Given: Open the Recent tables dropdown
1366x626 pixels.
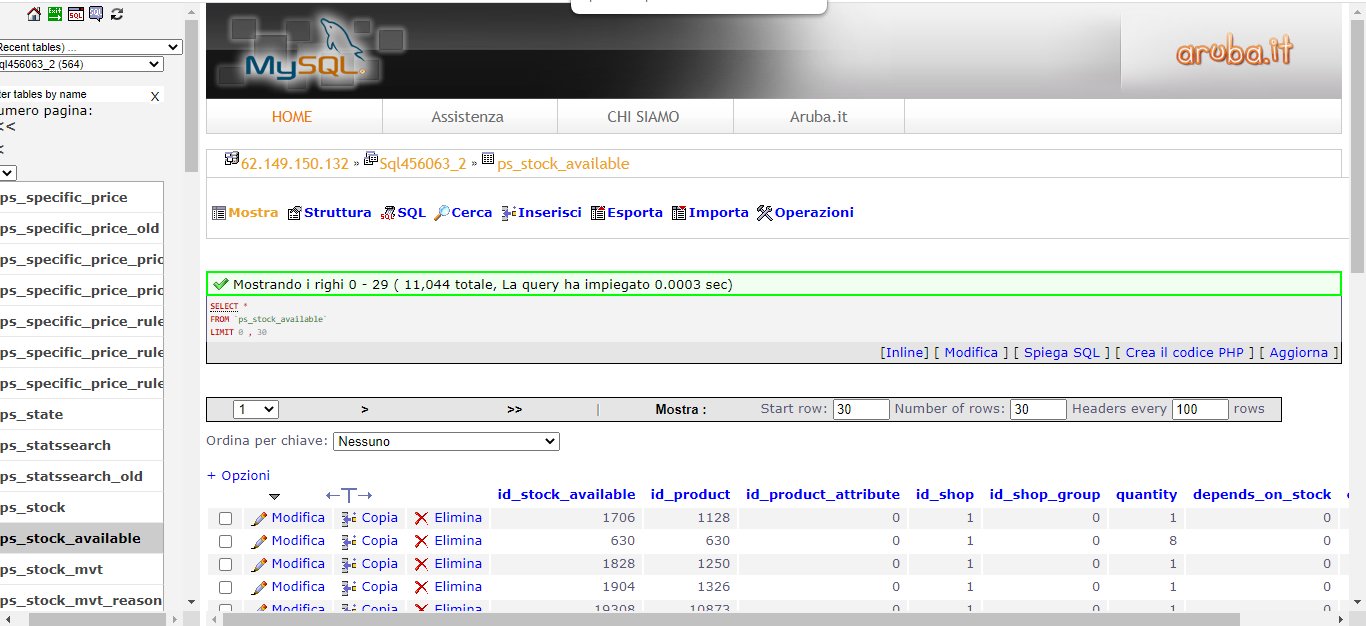Looking at the screenshot, I should coord(90,47).
